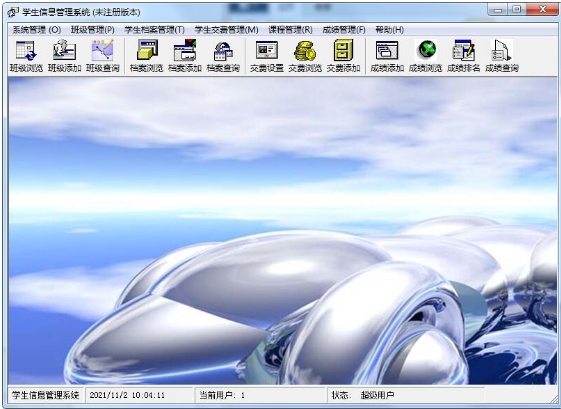This screenshot has height=409, width=561.
Task: Click the 档案添加 icon
Action: pos(185,56)
